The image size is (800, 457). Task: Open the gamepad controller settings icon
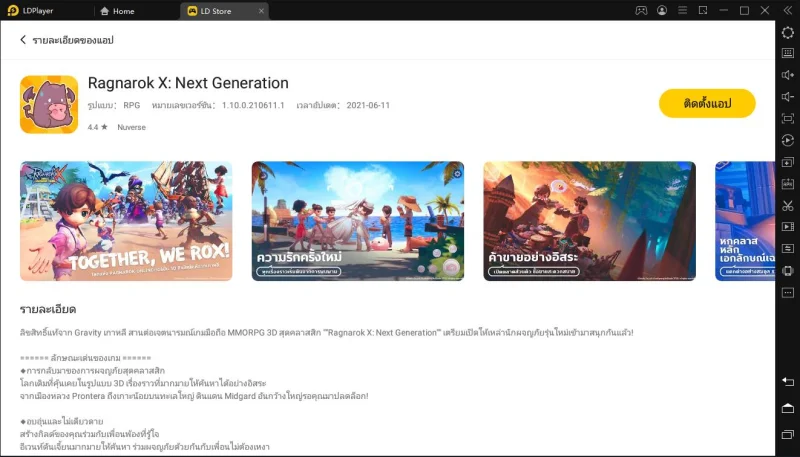click(x=641, y=10)
